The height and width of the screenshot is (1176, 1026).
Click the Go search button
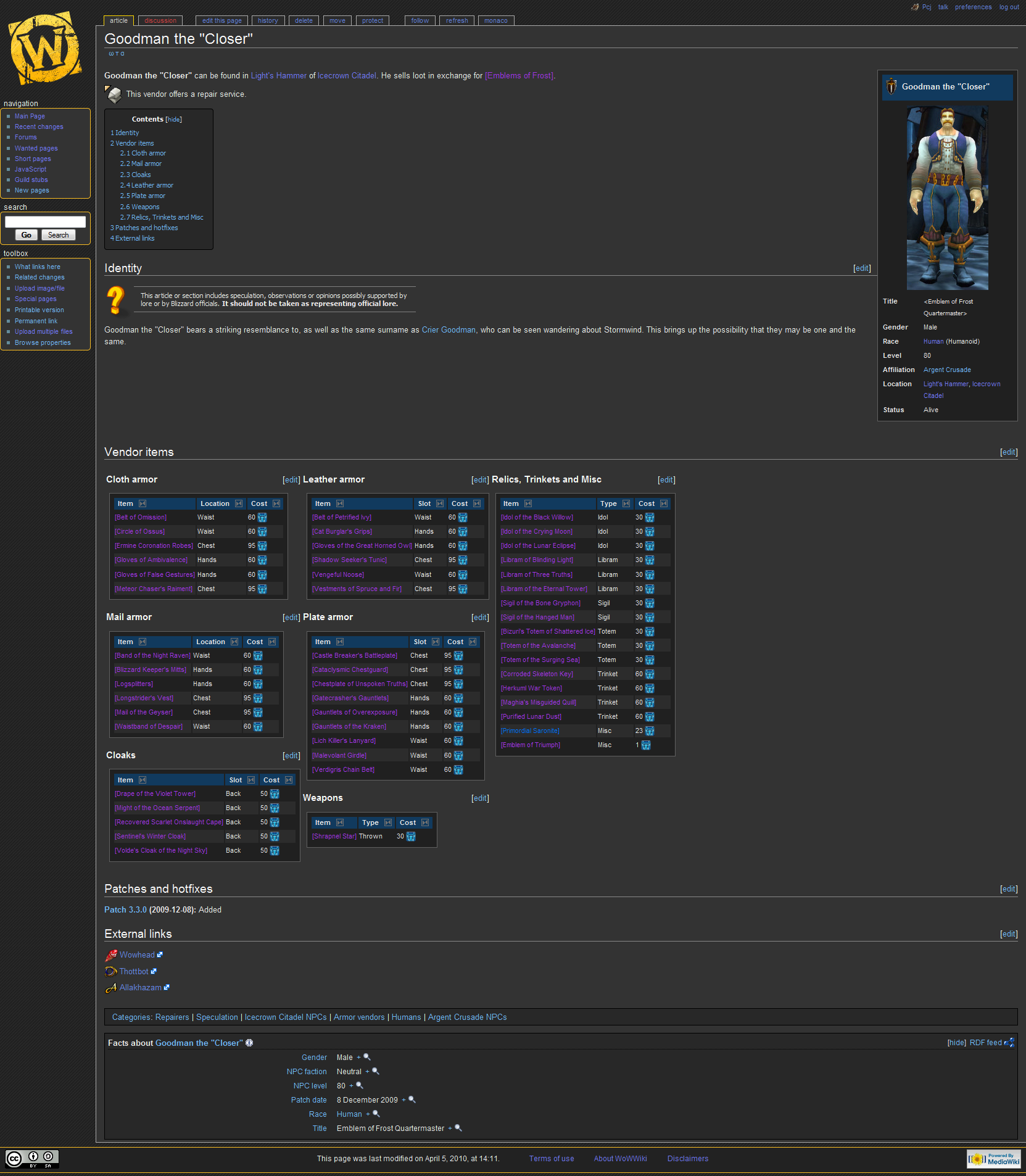point(26,235)
